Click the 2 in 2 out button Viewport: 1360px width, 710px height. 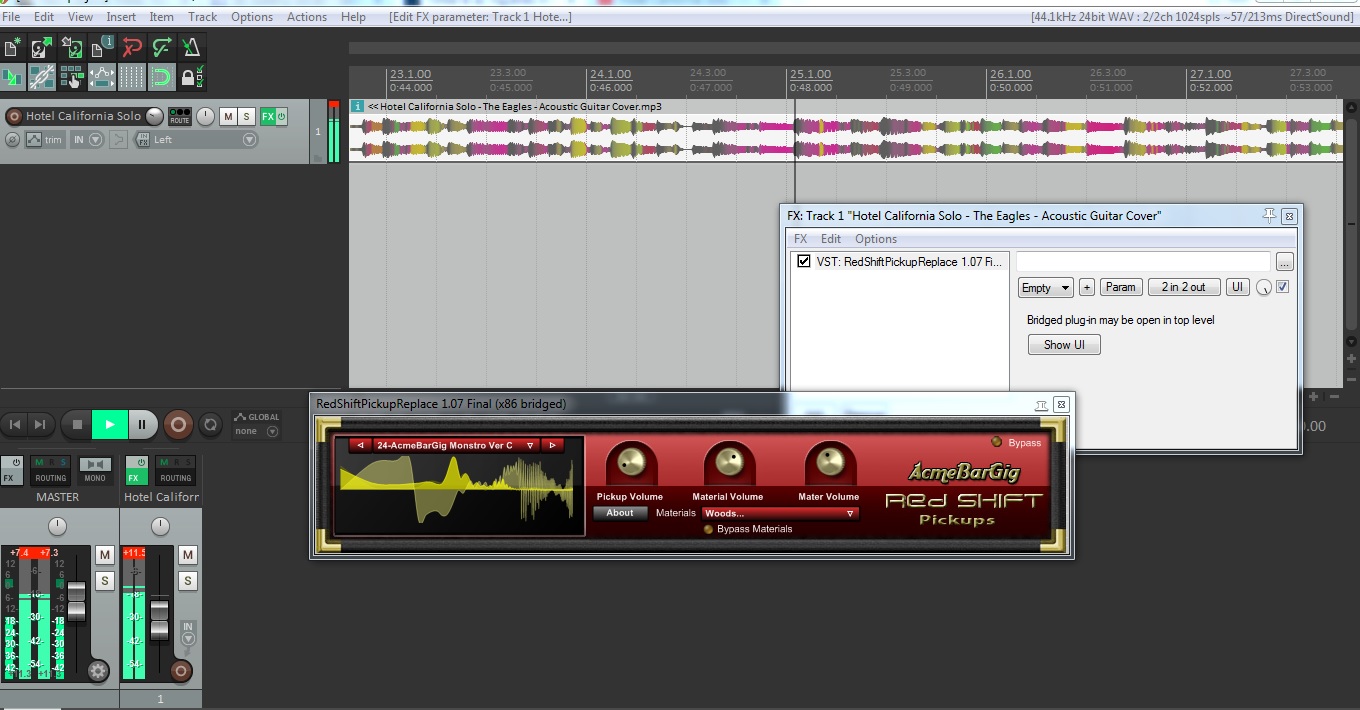click(x=1183, y=287)
